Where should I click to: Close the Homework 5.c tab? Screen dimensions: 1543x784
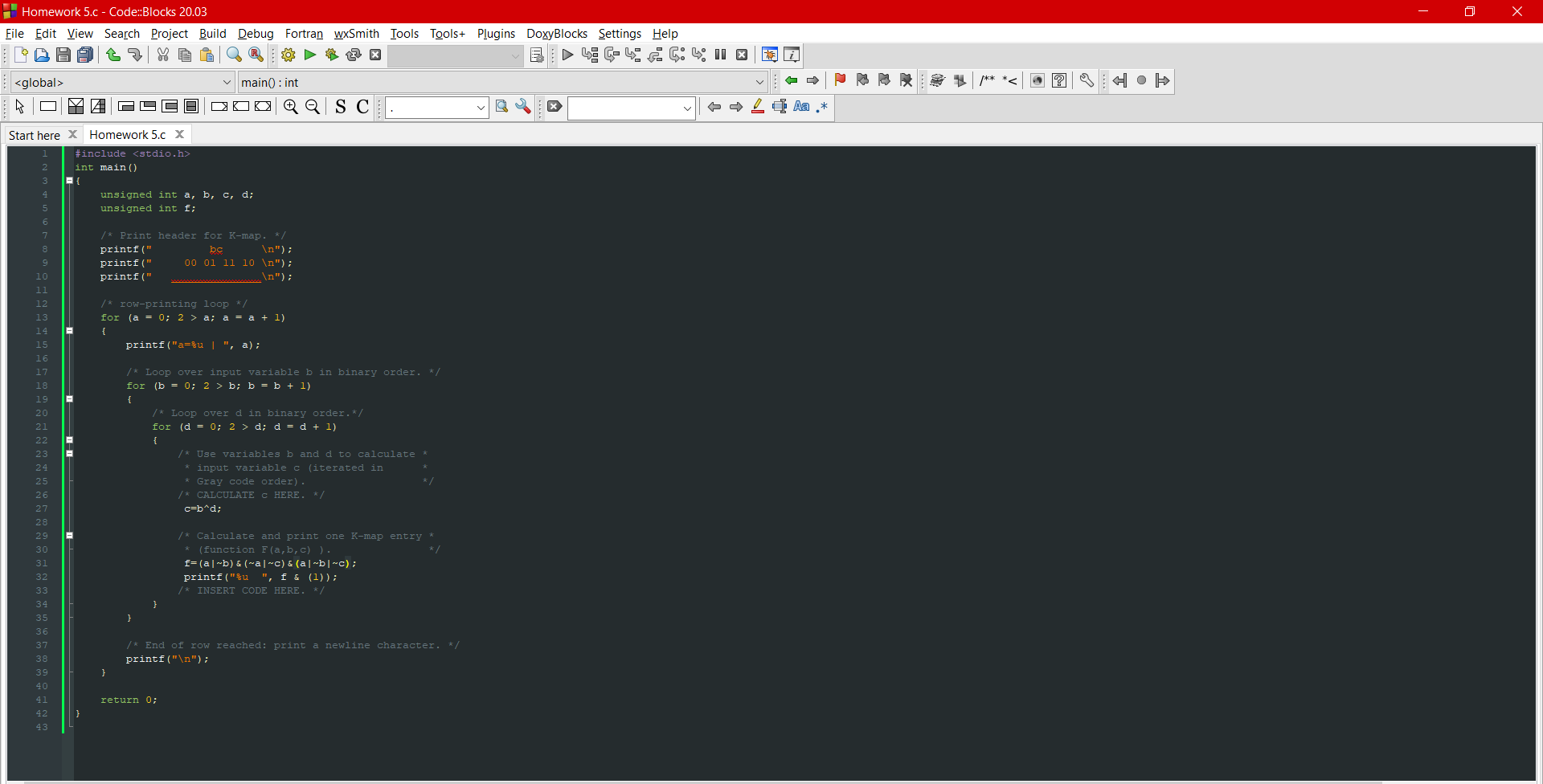coord(180,134)
